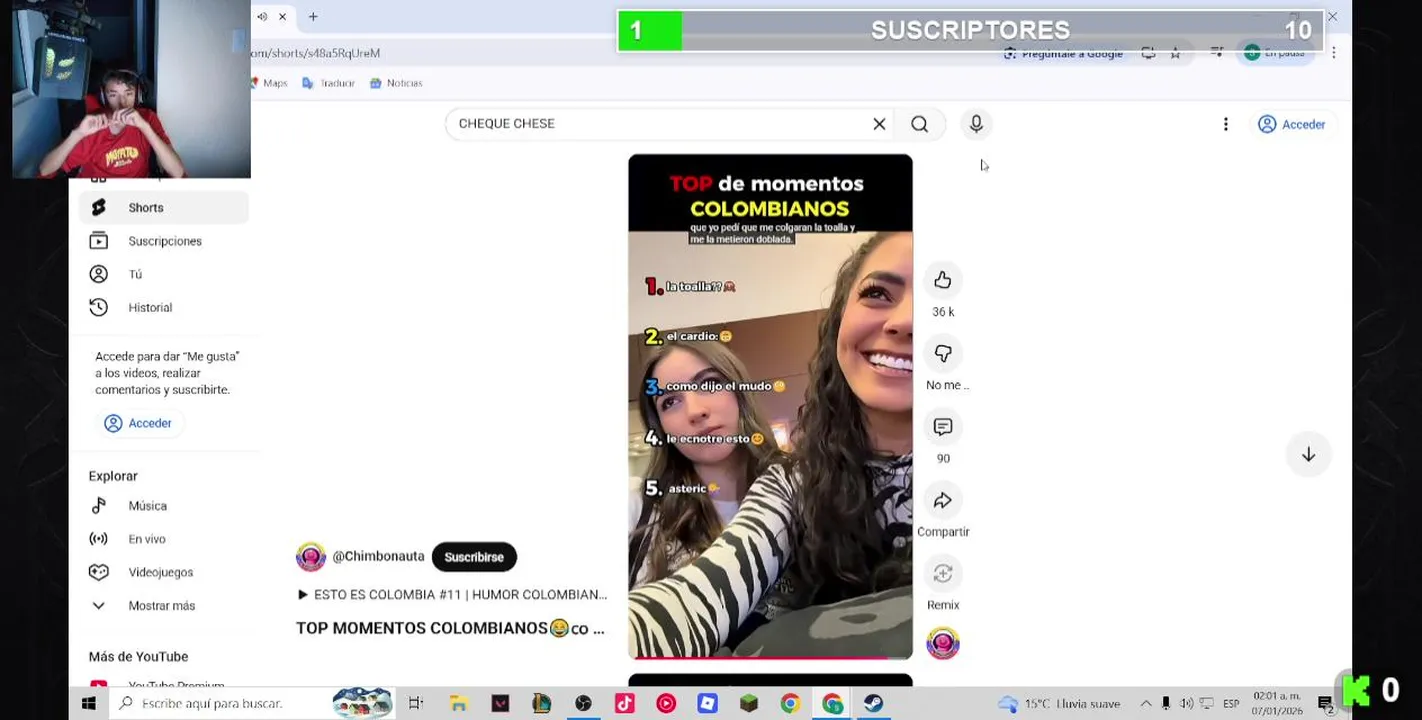
Task: Open ESTO ES COLOMBIA #11 linked video
Action: coord(452,594)
